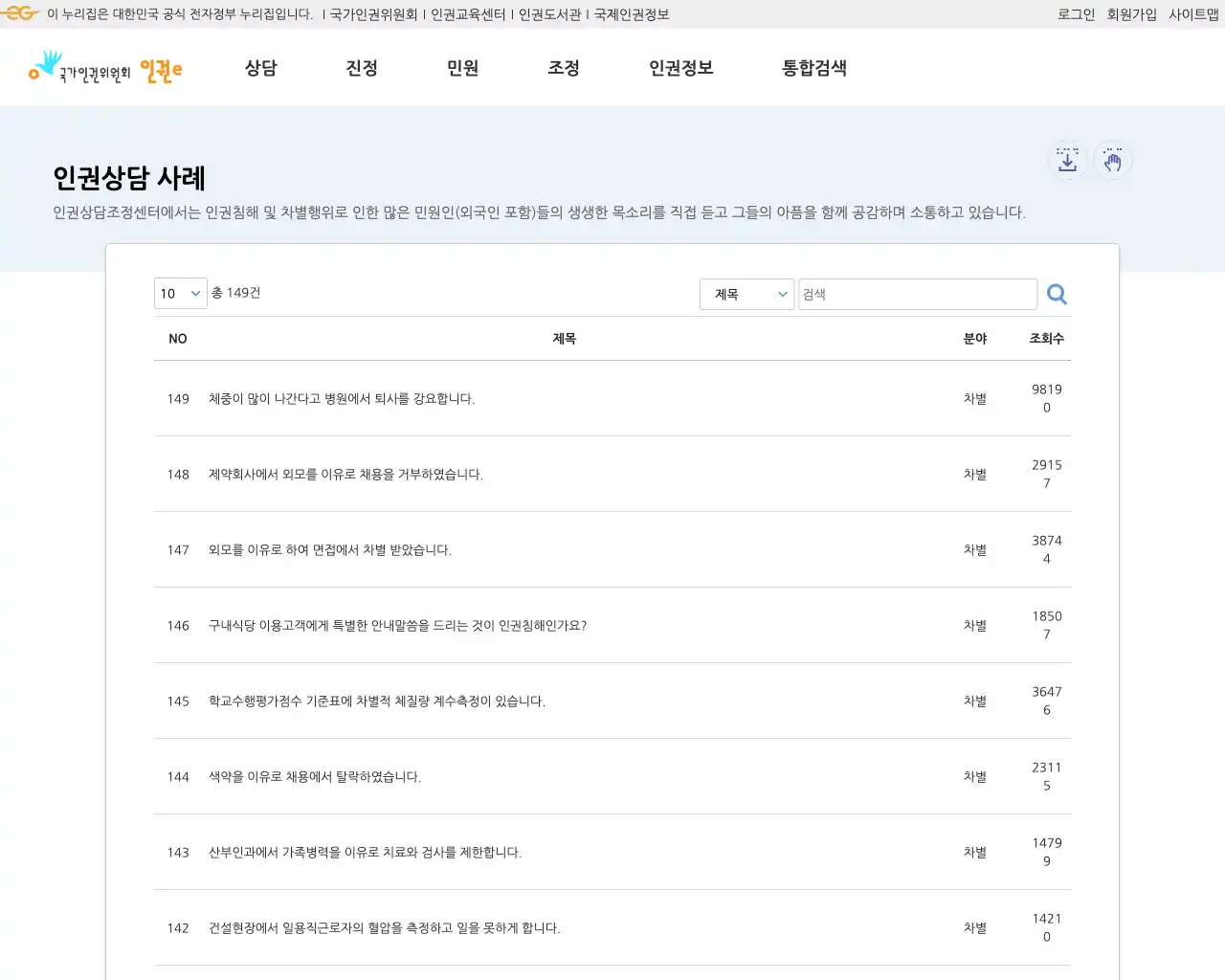1225x980 pixels.
Task: Click the eG government emblem icon
Action: (20, 13)
